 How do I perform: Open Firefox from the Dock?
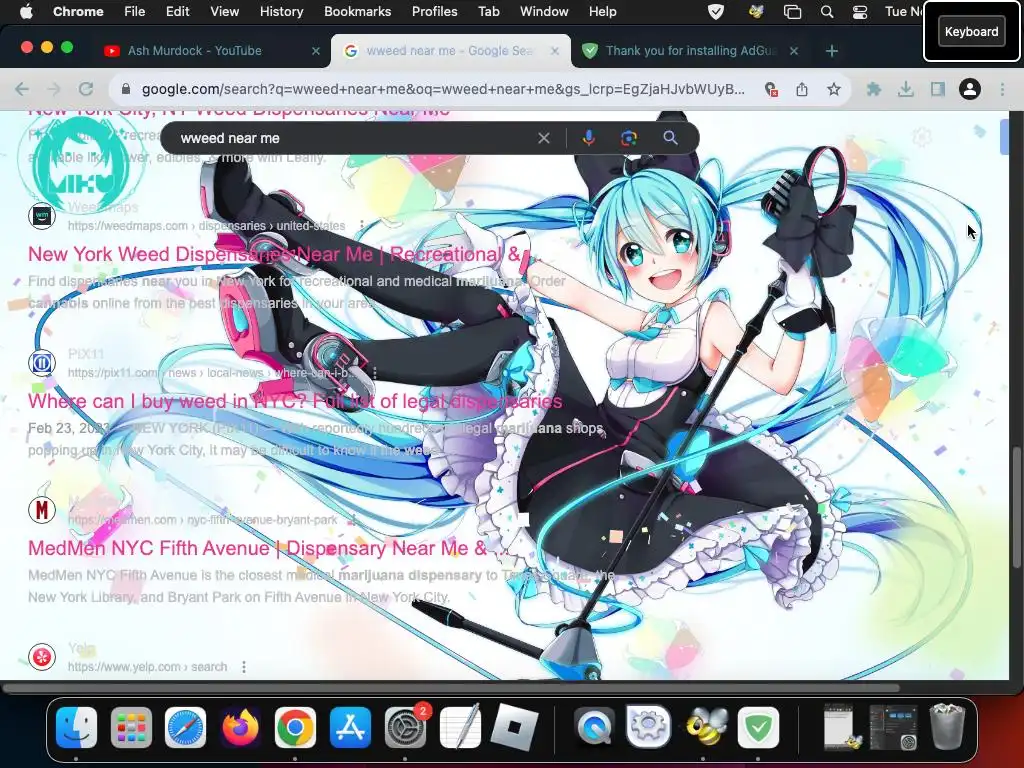pyautogui.click(x=240, y=727)
